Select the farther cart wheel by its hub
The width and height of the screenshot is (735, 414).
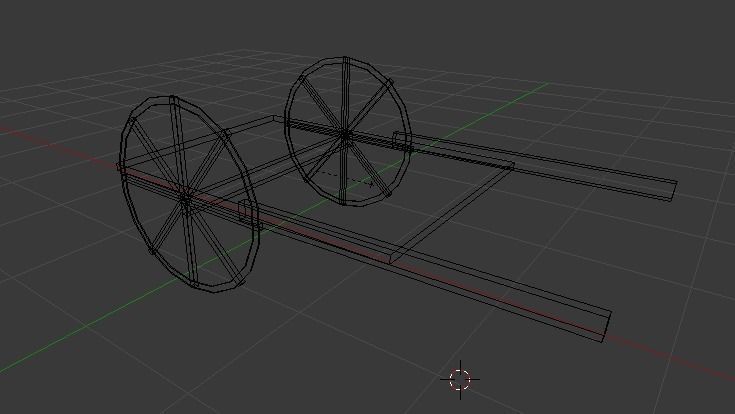pyautogui.click(x=345, y=135)
